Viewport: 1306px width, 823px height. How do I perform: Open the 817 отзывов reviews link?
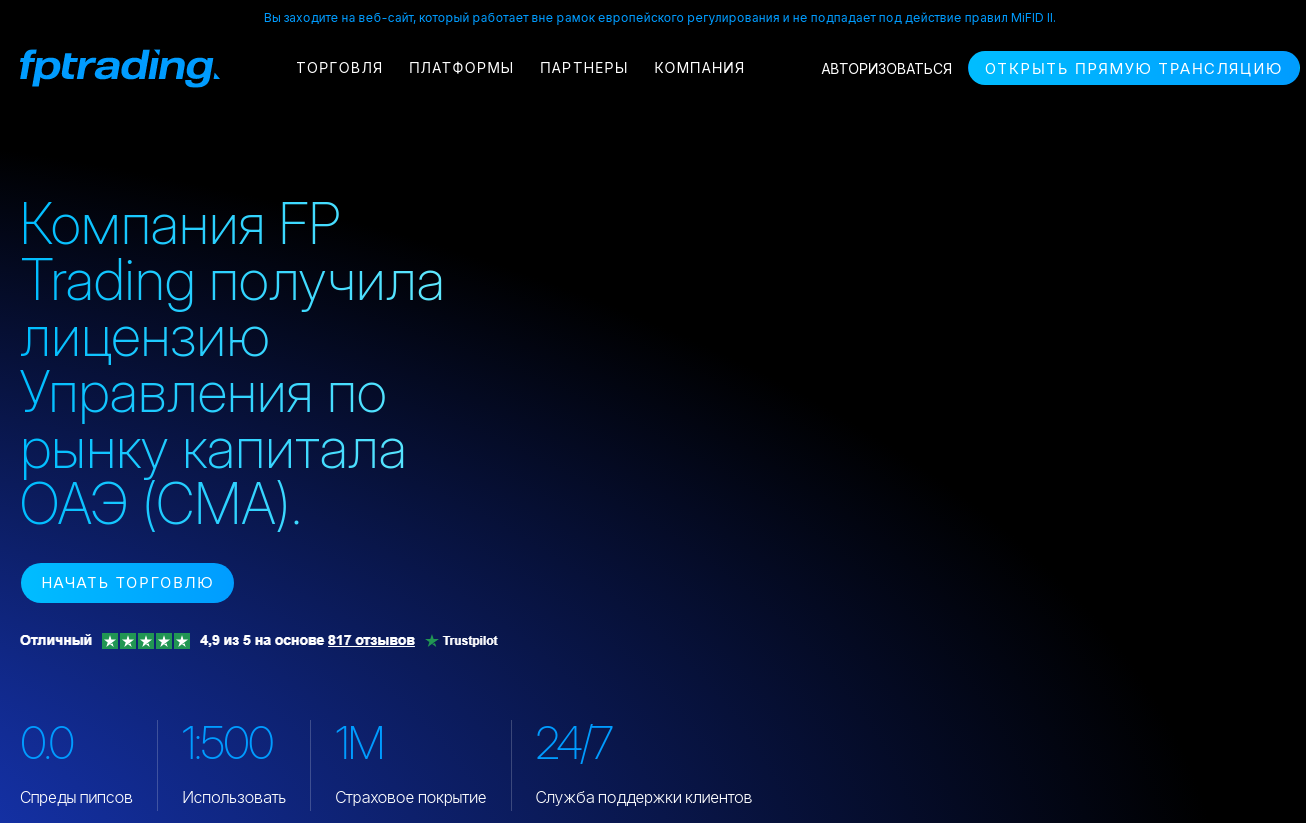click(x=371, y=640)
